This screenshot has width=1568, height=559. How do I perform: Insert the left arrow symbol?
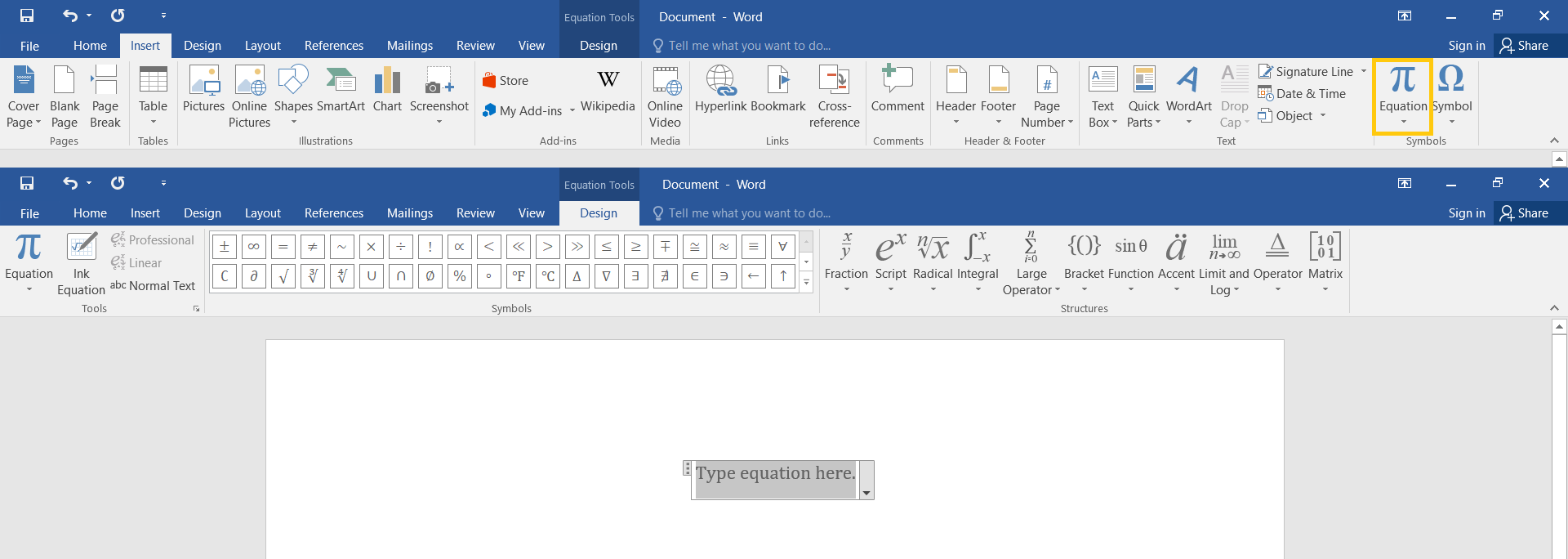(754, 276)
